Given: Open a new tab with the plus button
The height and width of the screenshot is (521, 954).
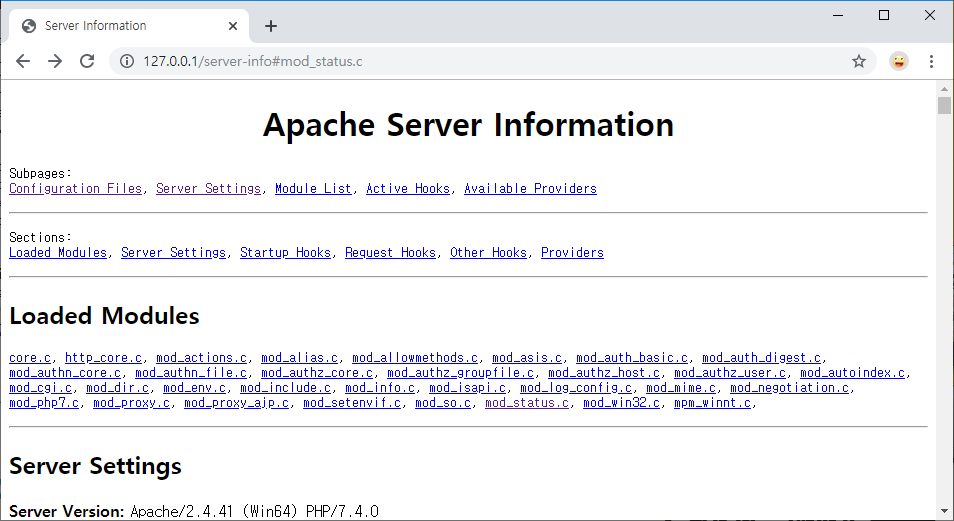Looking at the screenshot, I should click(x=271, y=26).
